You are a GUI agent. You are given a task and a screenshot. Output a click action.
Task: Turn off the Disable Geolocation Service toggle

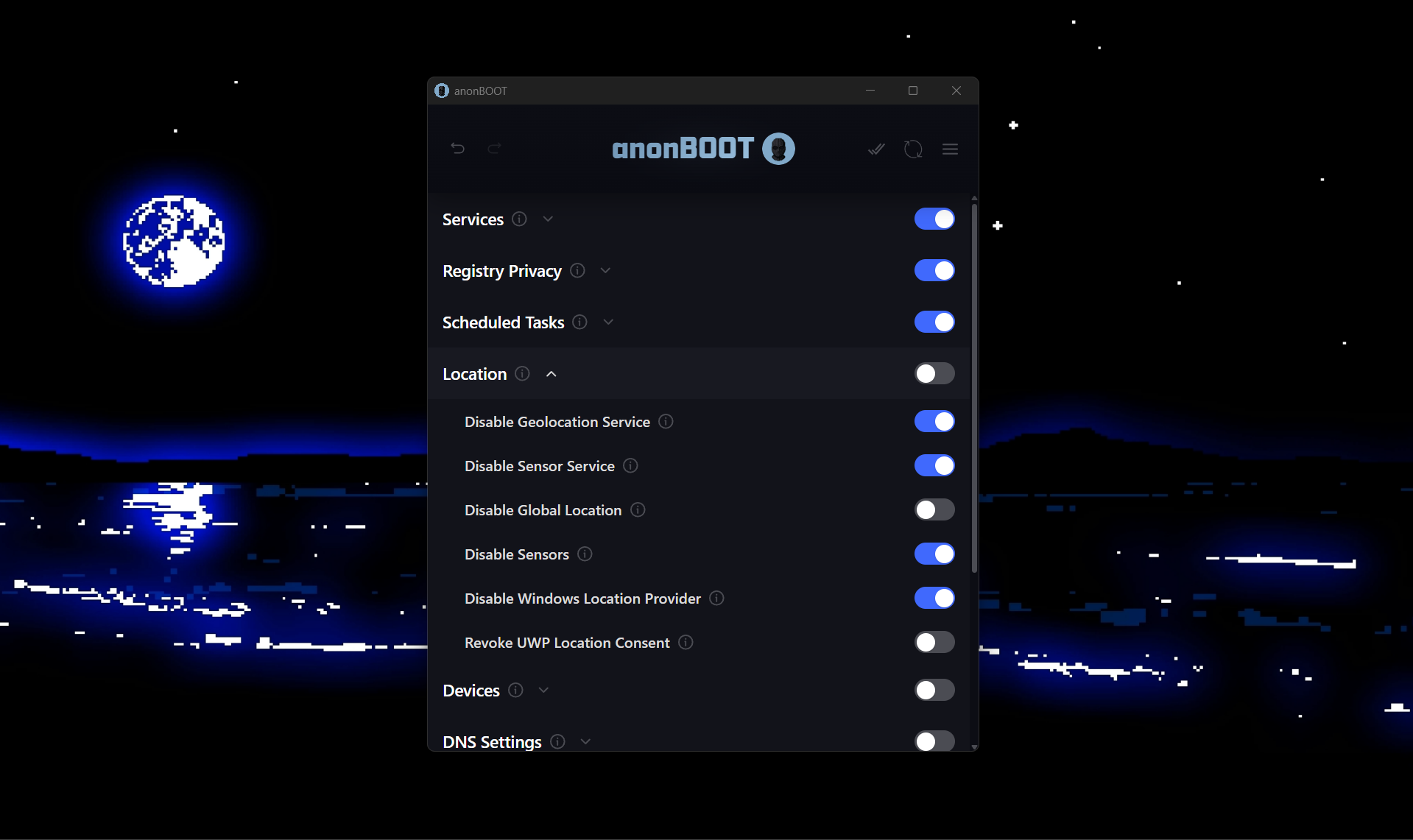point(934,421)
